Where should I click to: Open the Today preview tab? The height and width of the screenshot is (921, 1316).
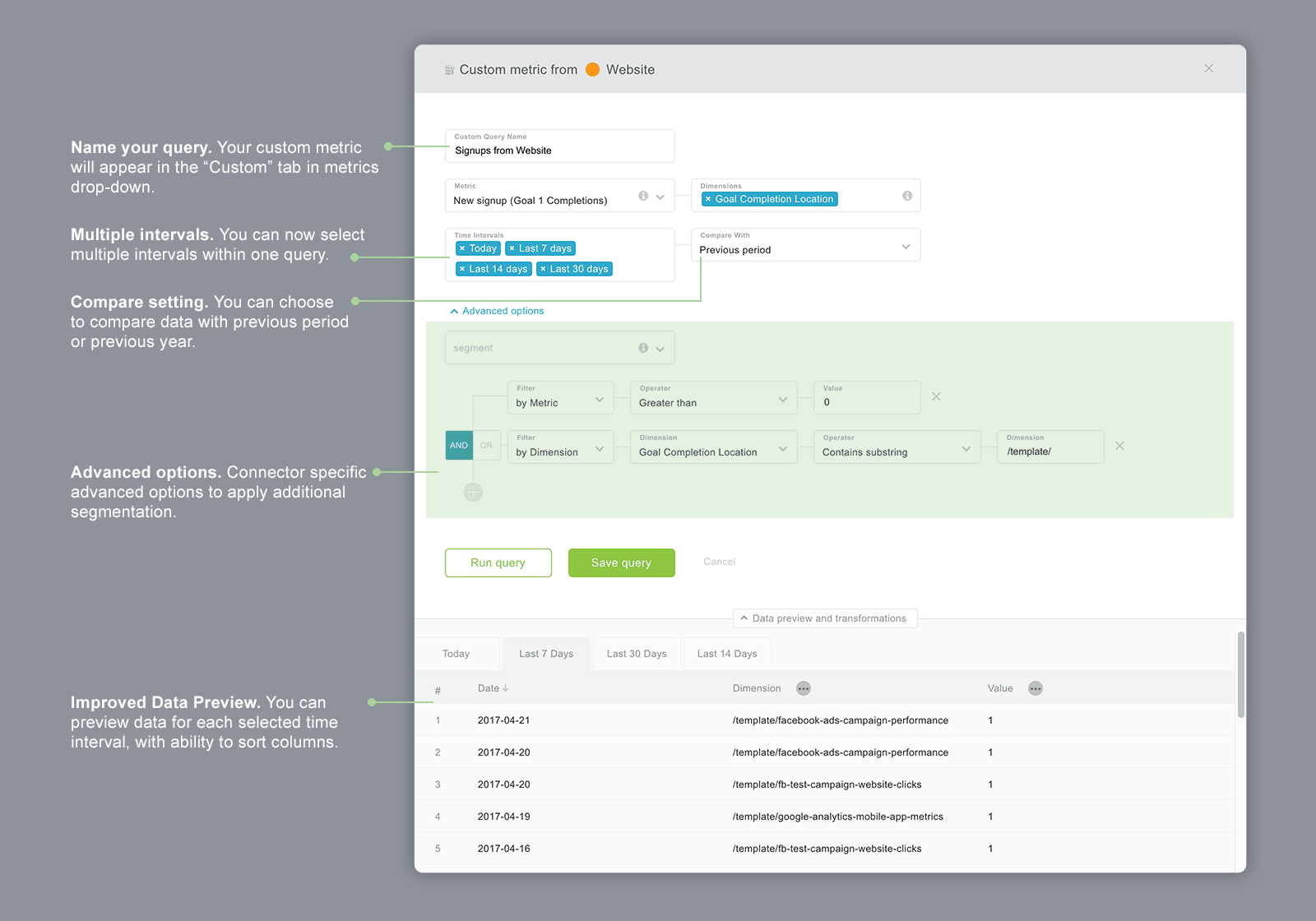(456, 654)
